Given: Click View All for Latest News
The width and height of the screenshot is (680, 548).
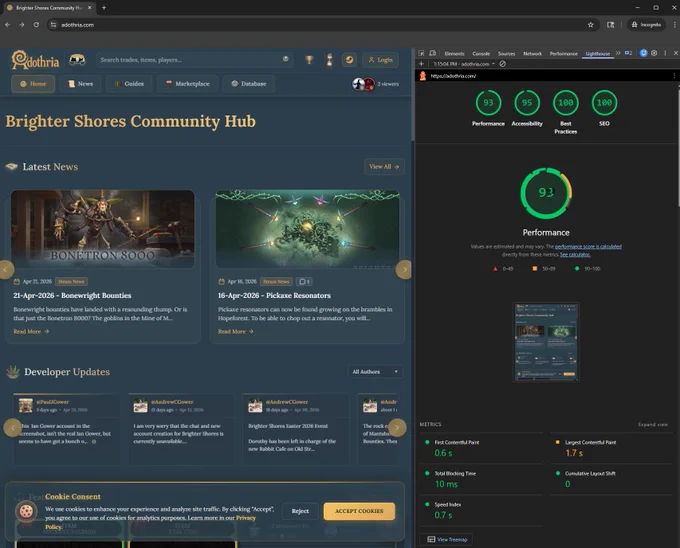Looking at the screenshot, I should point(384,166).
